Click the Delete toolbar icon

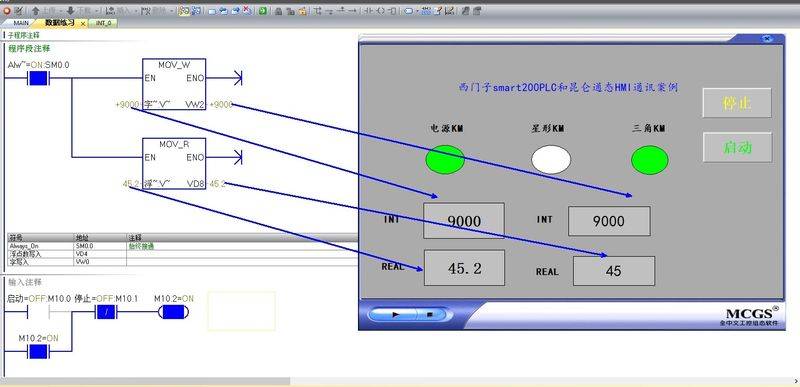point(145,10)
